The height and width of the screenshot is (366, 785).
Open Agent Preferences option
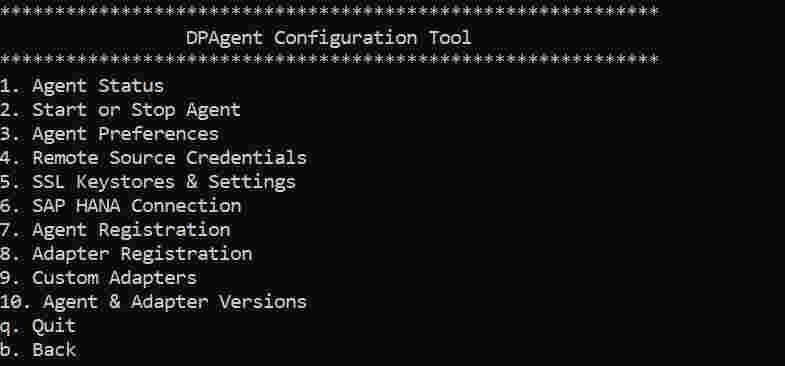110,134
